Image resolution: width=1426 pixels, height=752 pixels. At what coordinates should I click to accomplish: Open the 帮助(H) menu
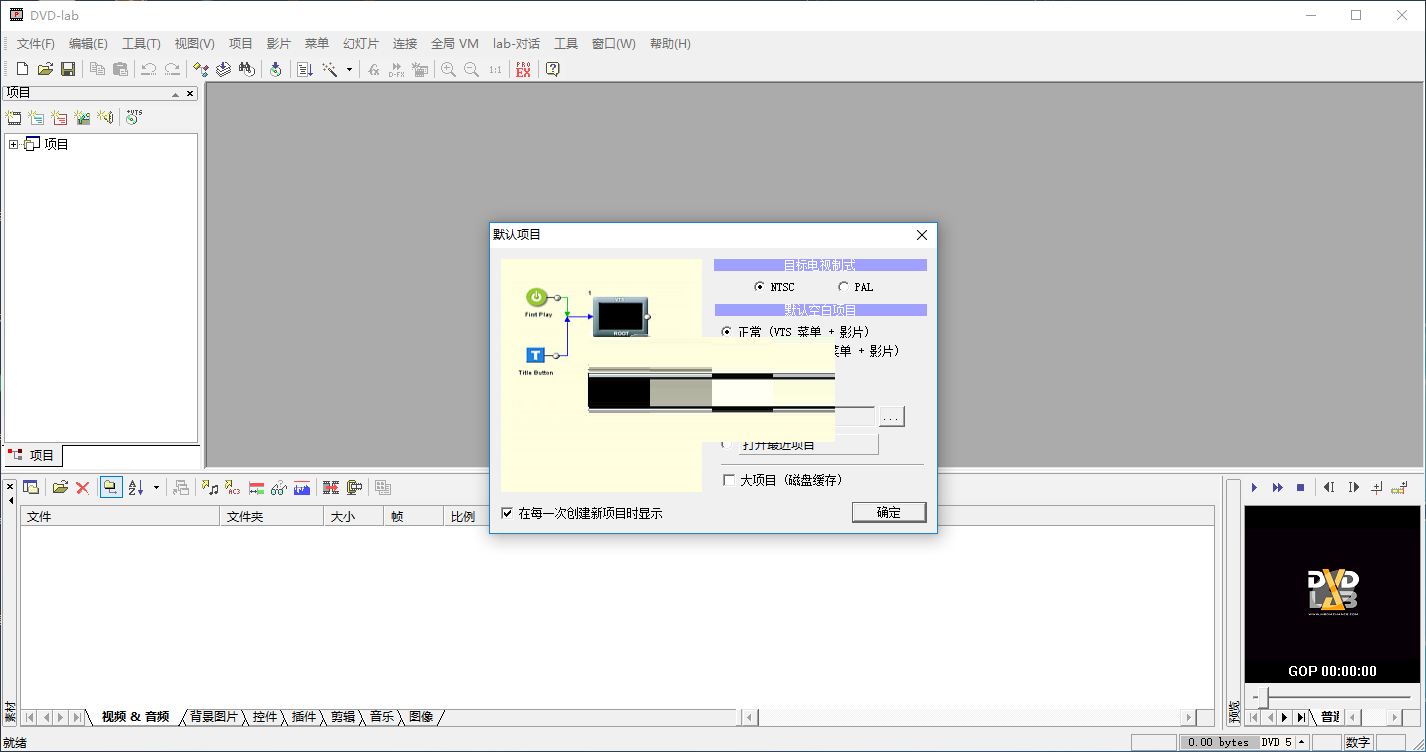(x=670, y=44)
